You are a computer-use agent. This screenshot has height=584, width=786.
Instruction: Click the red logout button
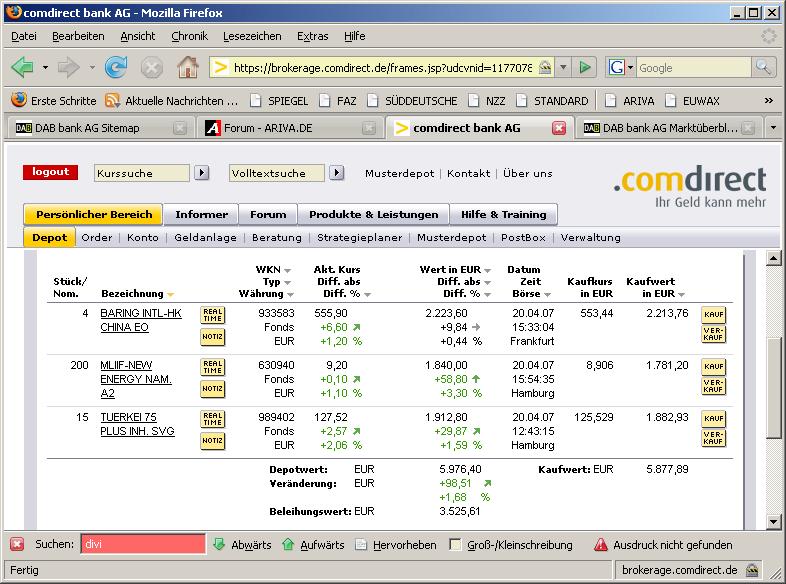pos(50,172)
